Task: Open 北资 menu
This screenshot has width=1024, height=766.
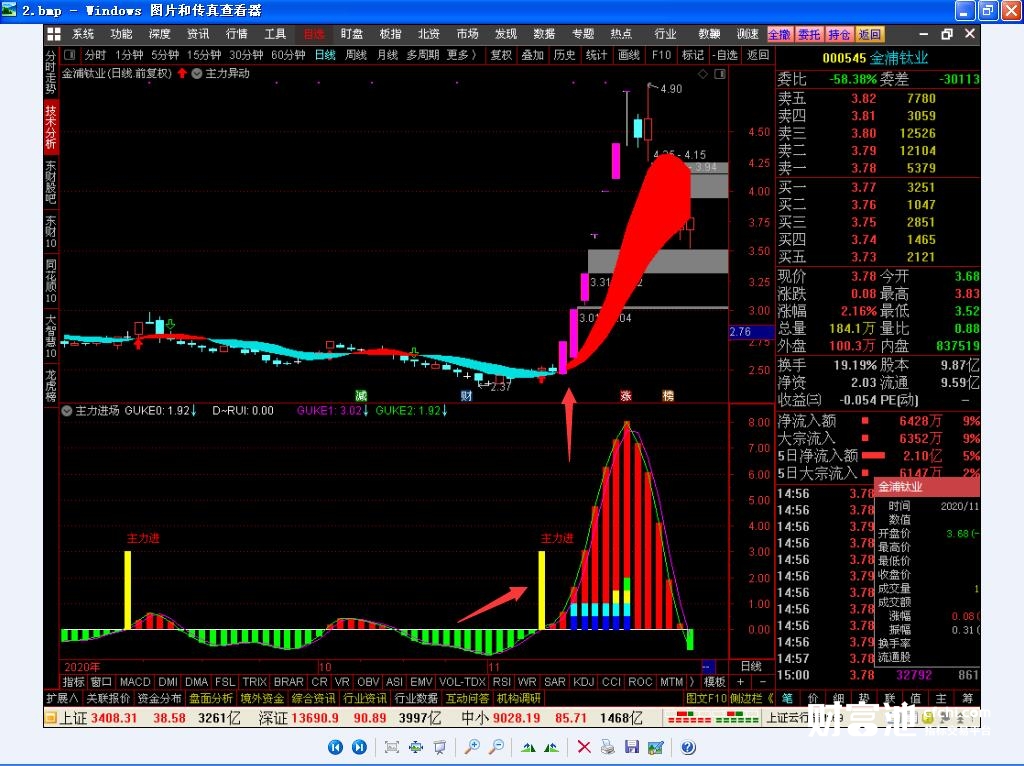Action: (429, 34)
